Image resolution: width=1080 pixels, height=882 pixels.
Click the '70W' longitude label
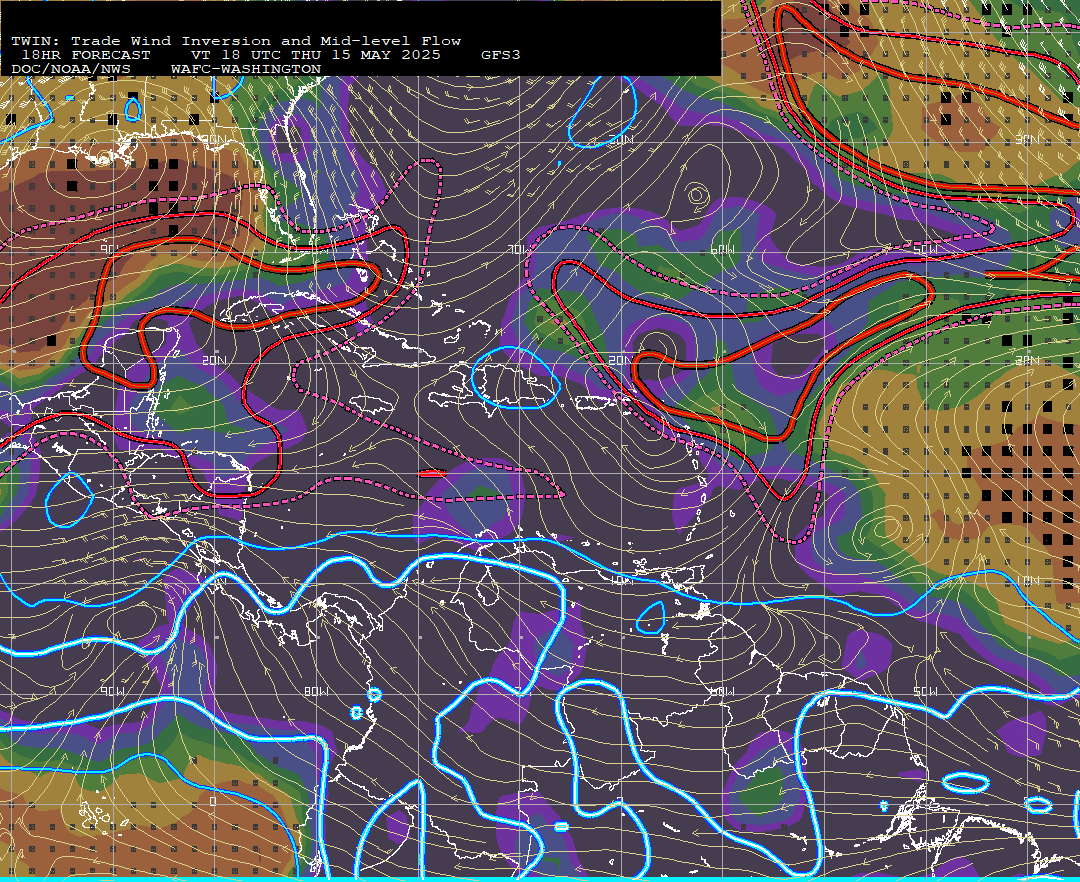(x=519, y=249)
